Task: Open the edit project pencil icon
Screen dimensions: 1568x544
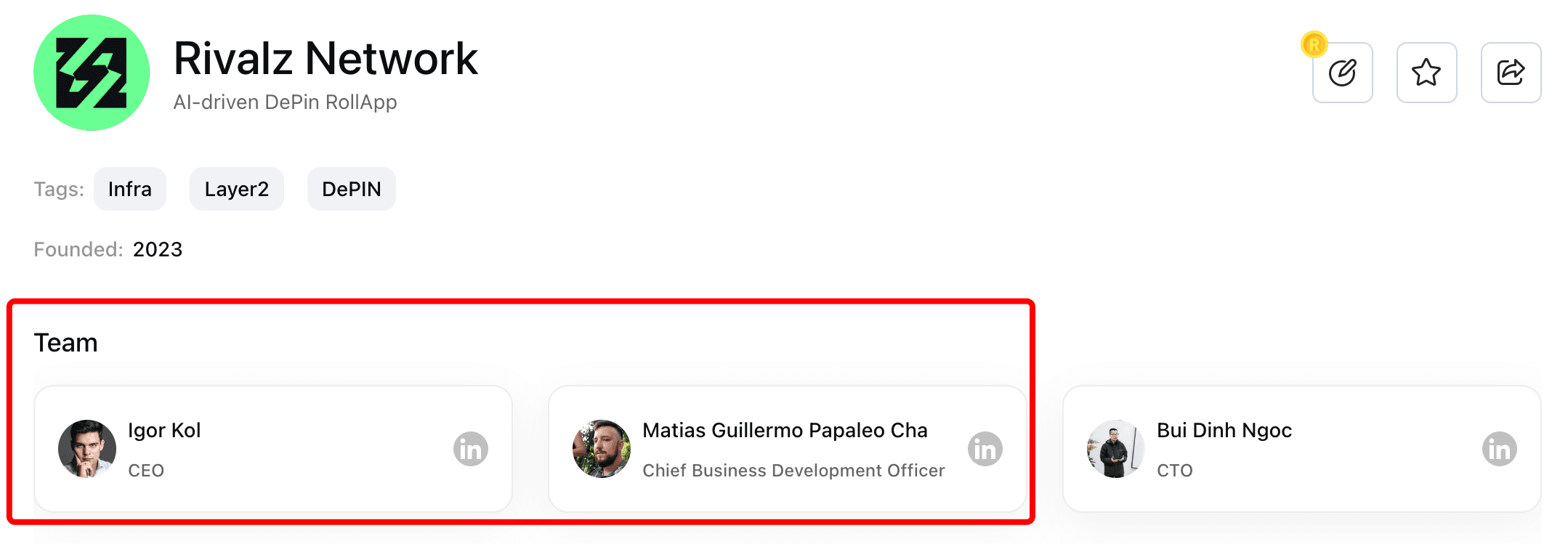Action: coord(1342,73)
